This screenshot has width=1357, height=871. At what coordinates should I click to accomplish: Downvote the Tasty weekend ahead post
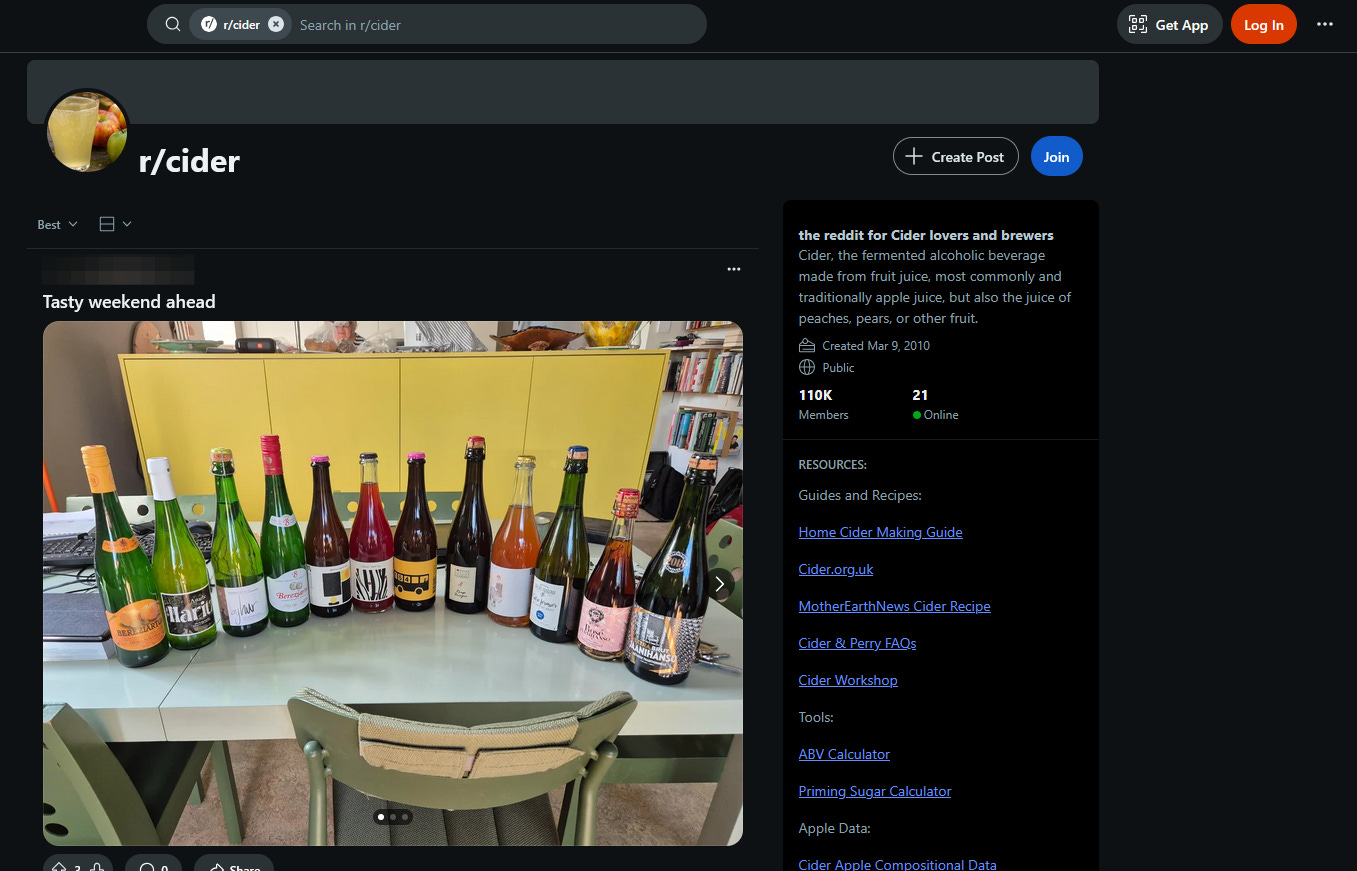(97, 866)
